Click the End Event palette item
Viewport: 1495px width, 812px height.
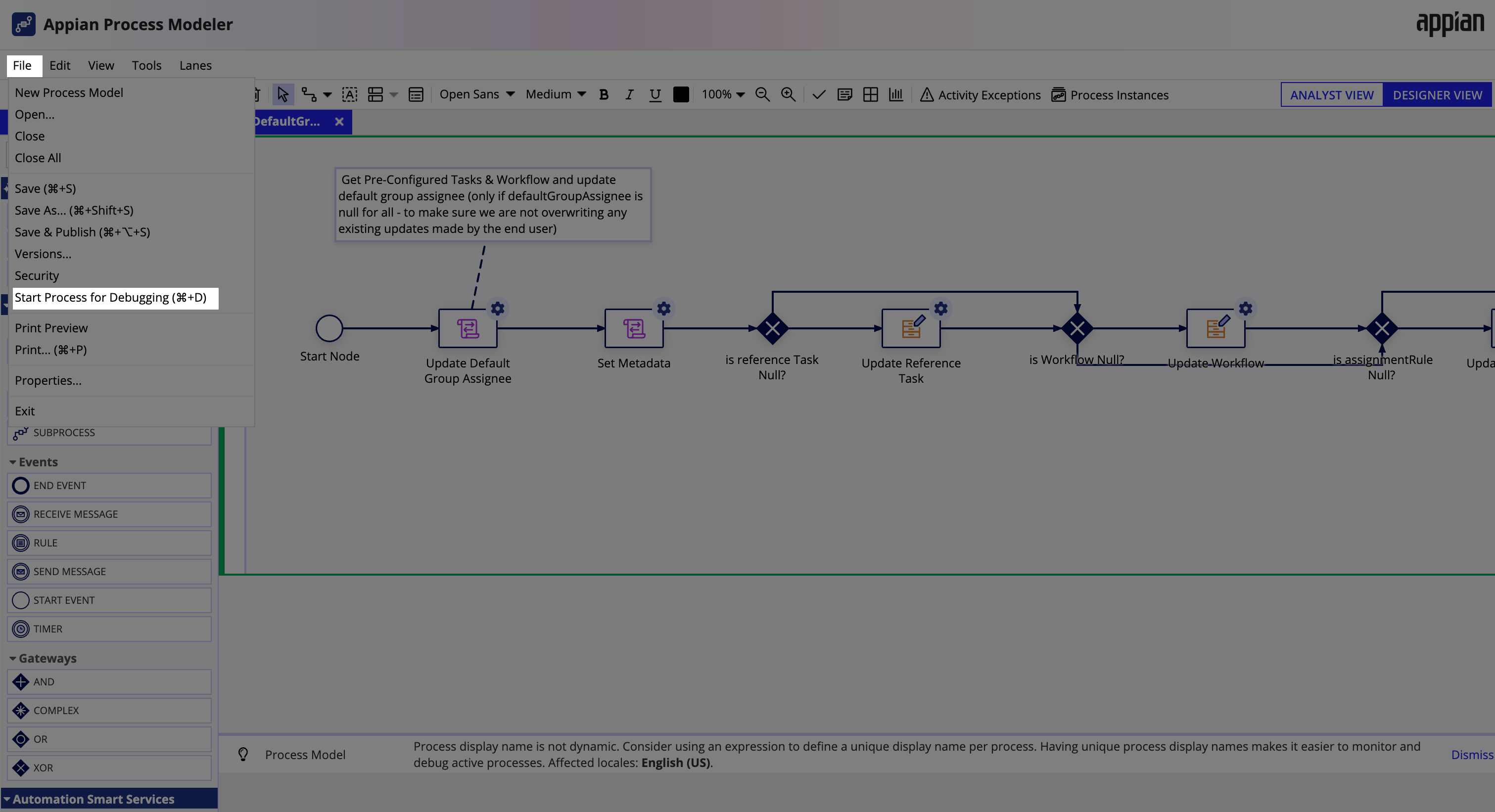[x=109, y=486]
